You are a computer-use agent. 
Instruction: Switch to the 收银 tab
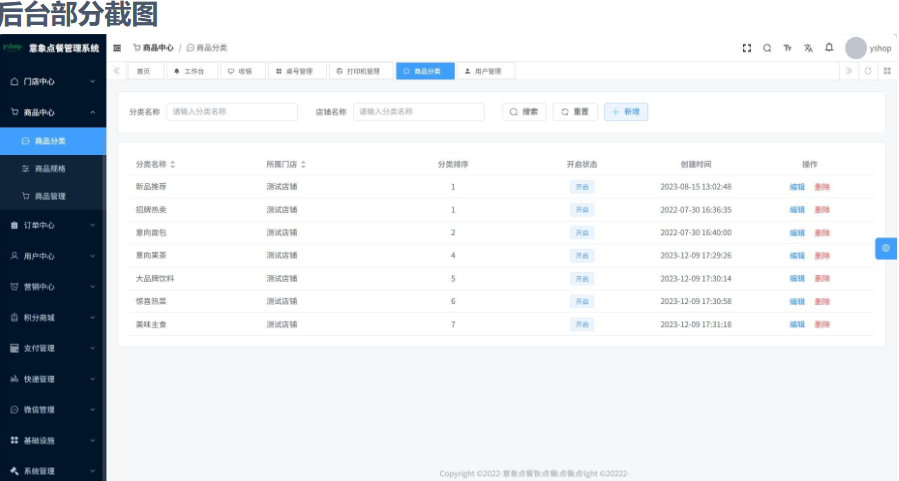click(243, 71)
